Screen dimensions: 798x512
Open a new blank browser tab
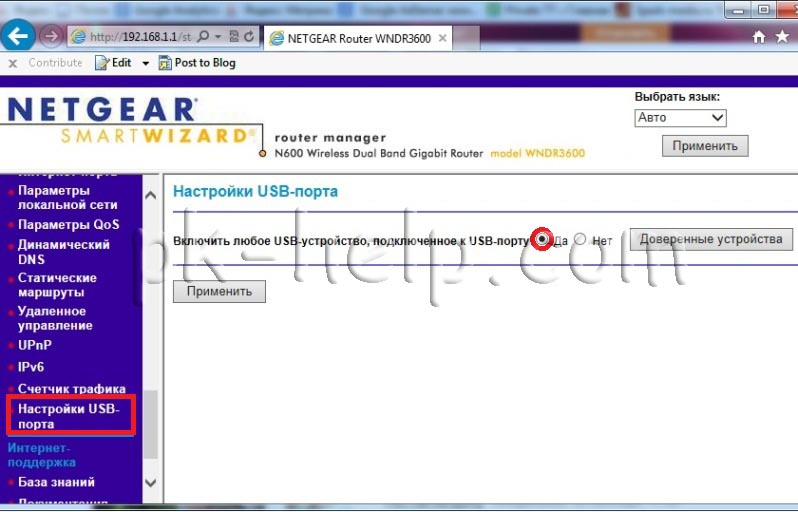click(x=466, y=39)
